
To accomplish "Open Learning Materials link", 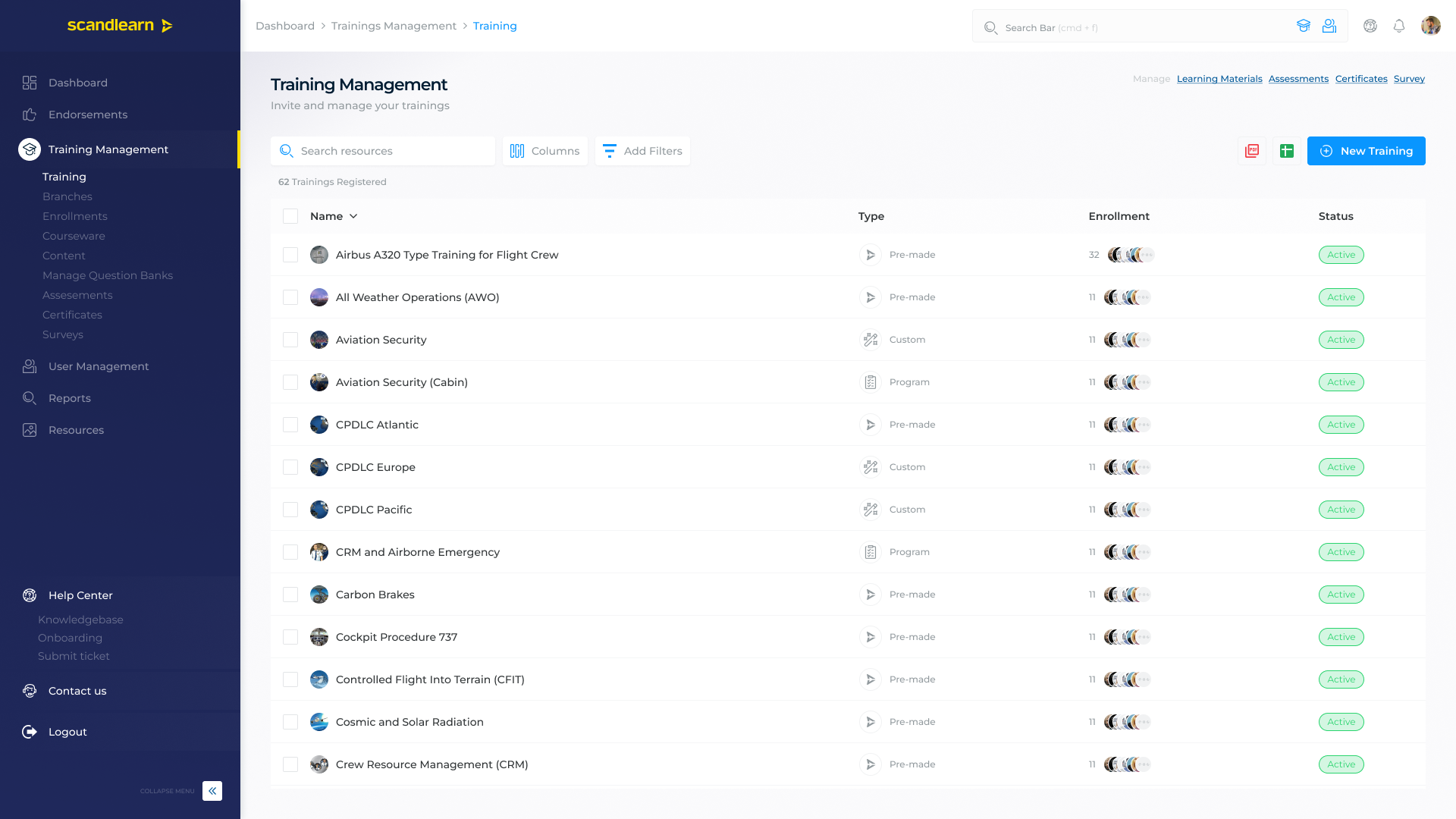I will 1219,79.
